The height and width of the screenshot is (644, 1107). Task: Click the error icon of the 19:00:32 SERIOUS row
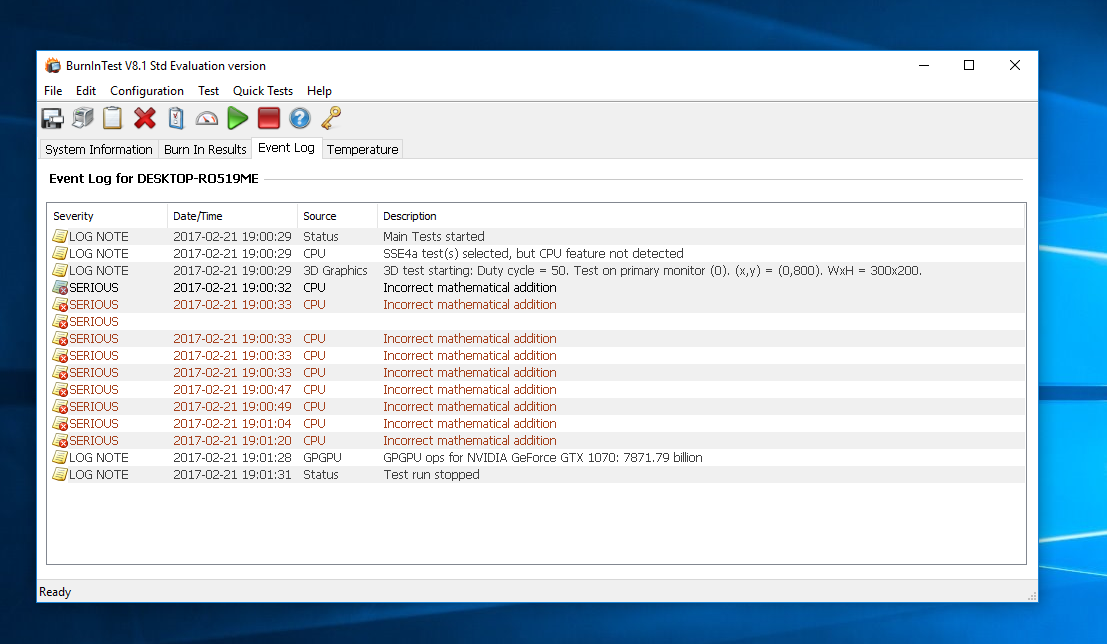[x=60, y=287]
